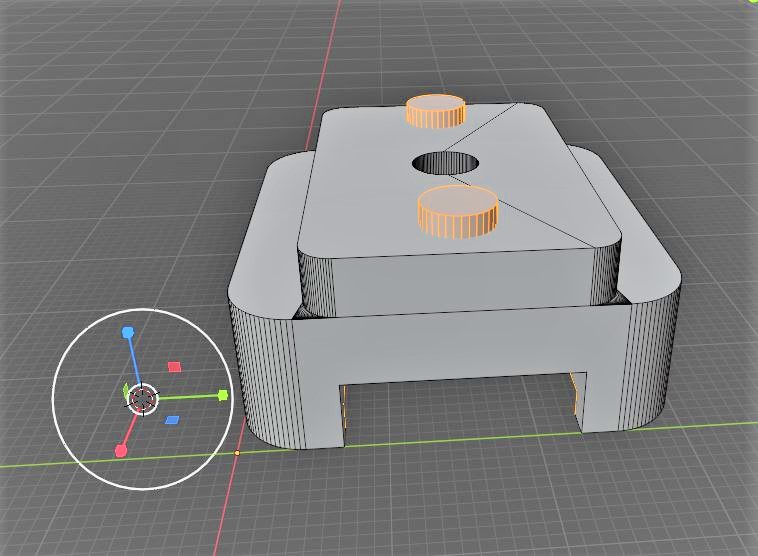Click the small blue plane gizmo square
This screenshot has width=758, height=556.
pos(172,420)
